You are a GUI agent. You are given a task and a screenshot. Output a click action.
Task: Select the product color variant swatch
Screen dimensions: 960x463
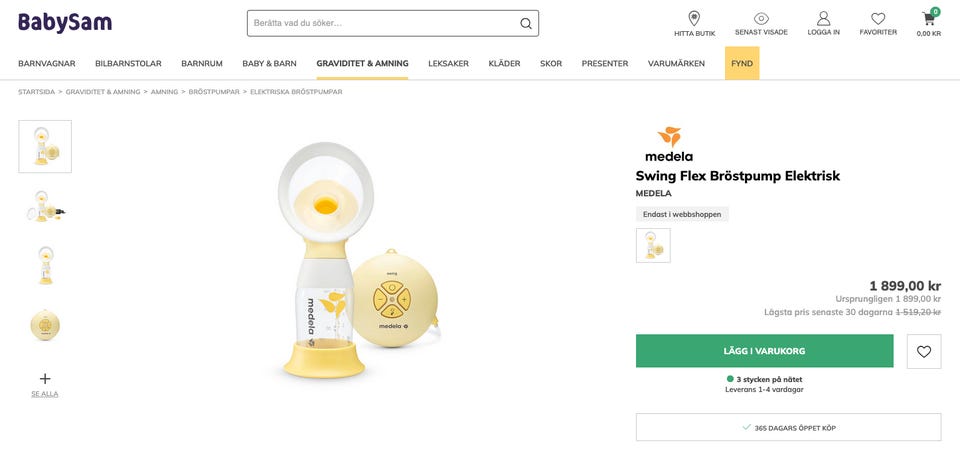click(x=653, y=245)
